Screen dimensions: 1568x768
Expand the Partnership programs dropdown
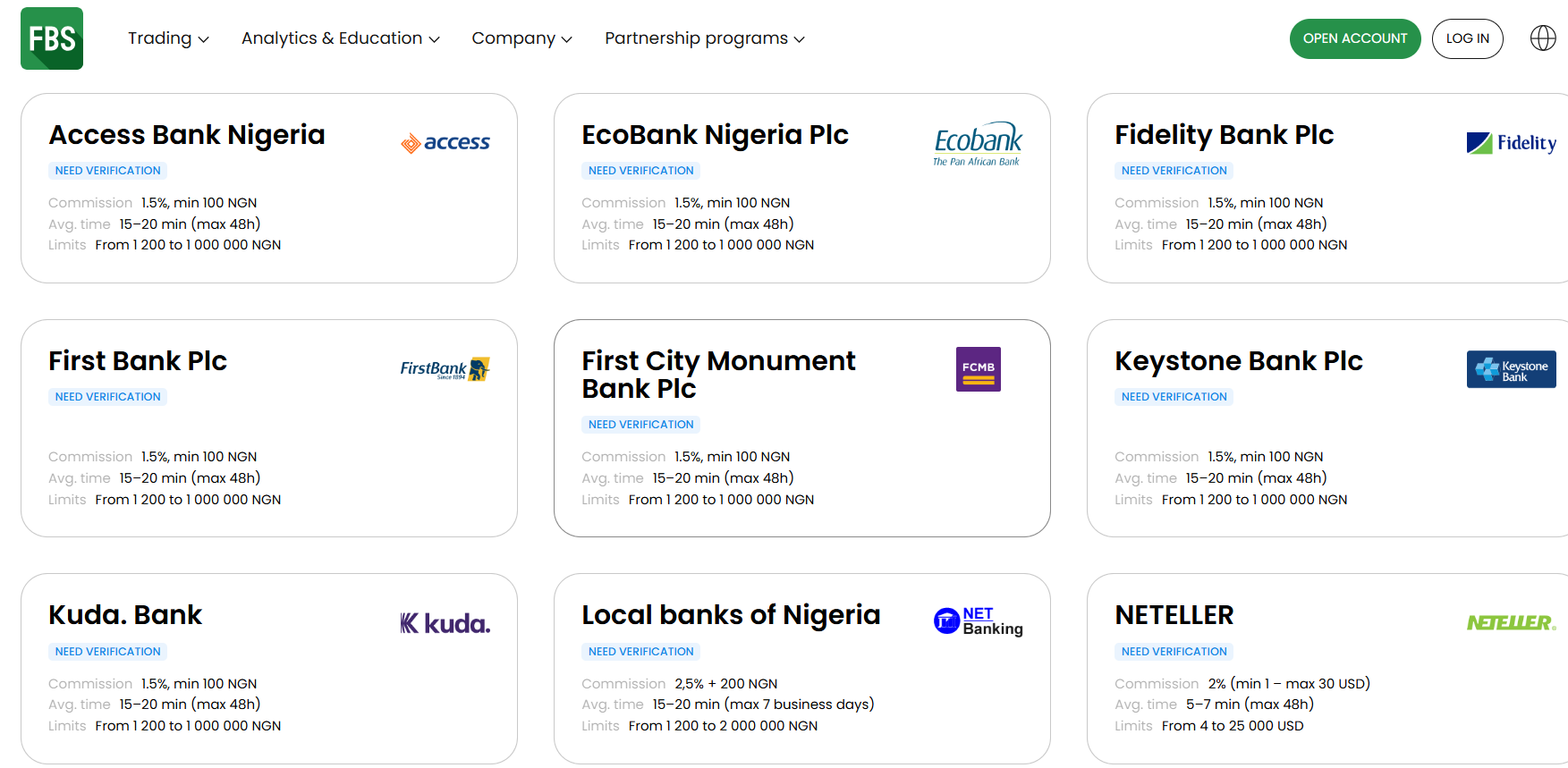(704, 38)
